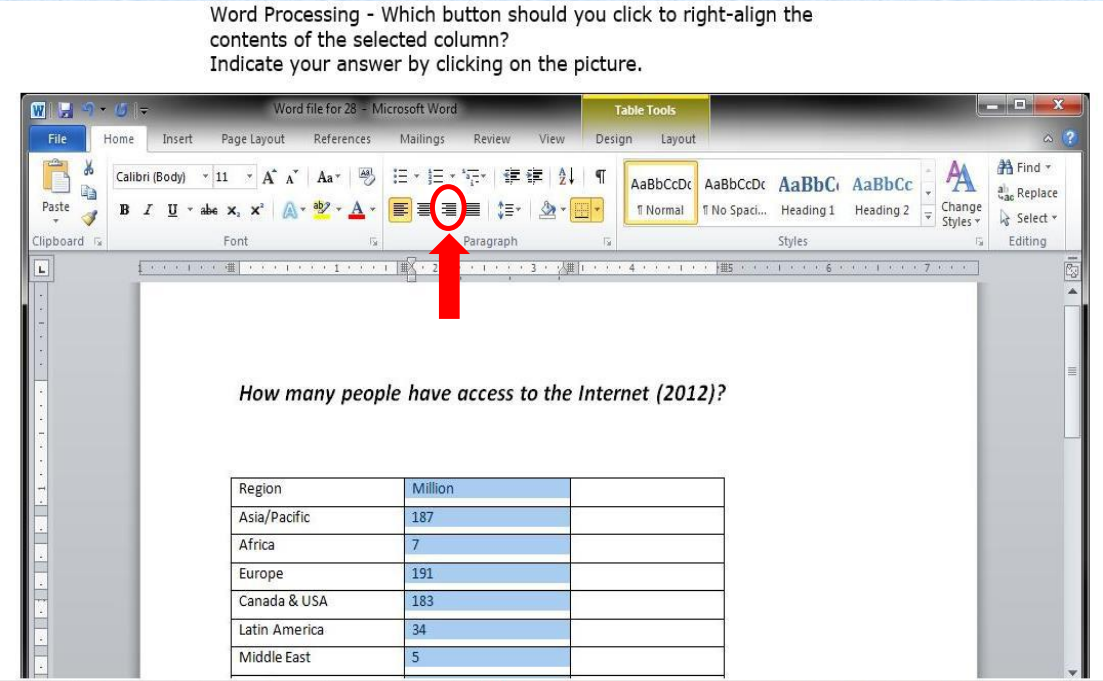Expand the Styles gallery More arrow

[x=928, y=217]
